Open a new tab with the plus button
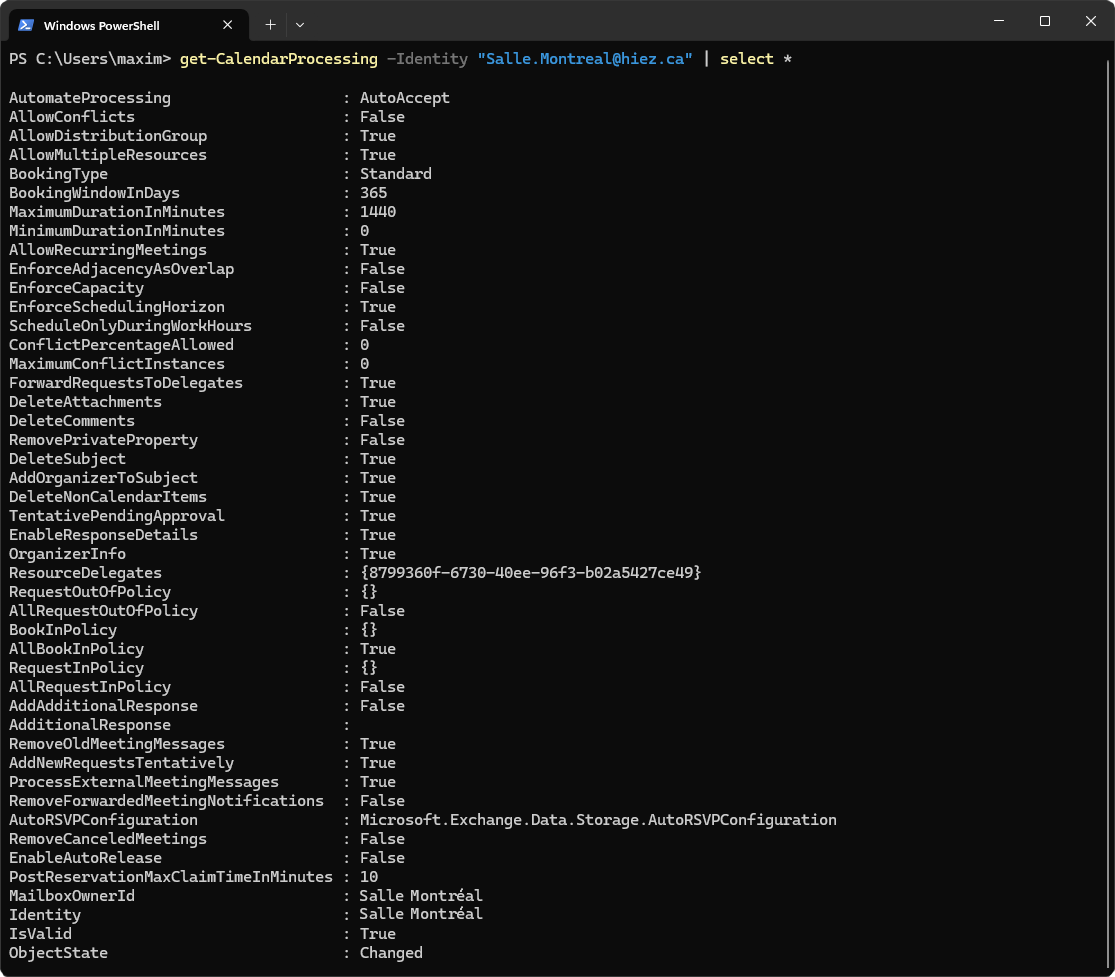This screenshot has height=977, width=1115. point(270,24)
